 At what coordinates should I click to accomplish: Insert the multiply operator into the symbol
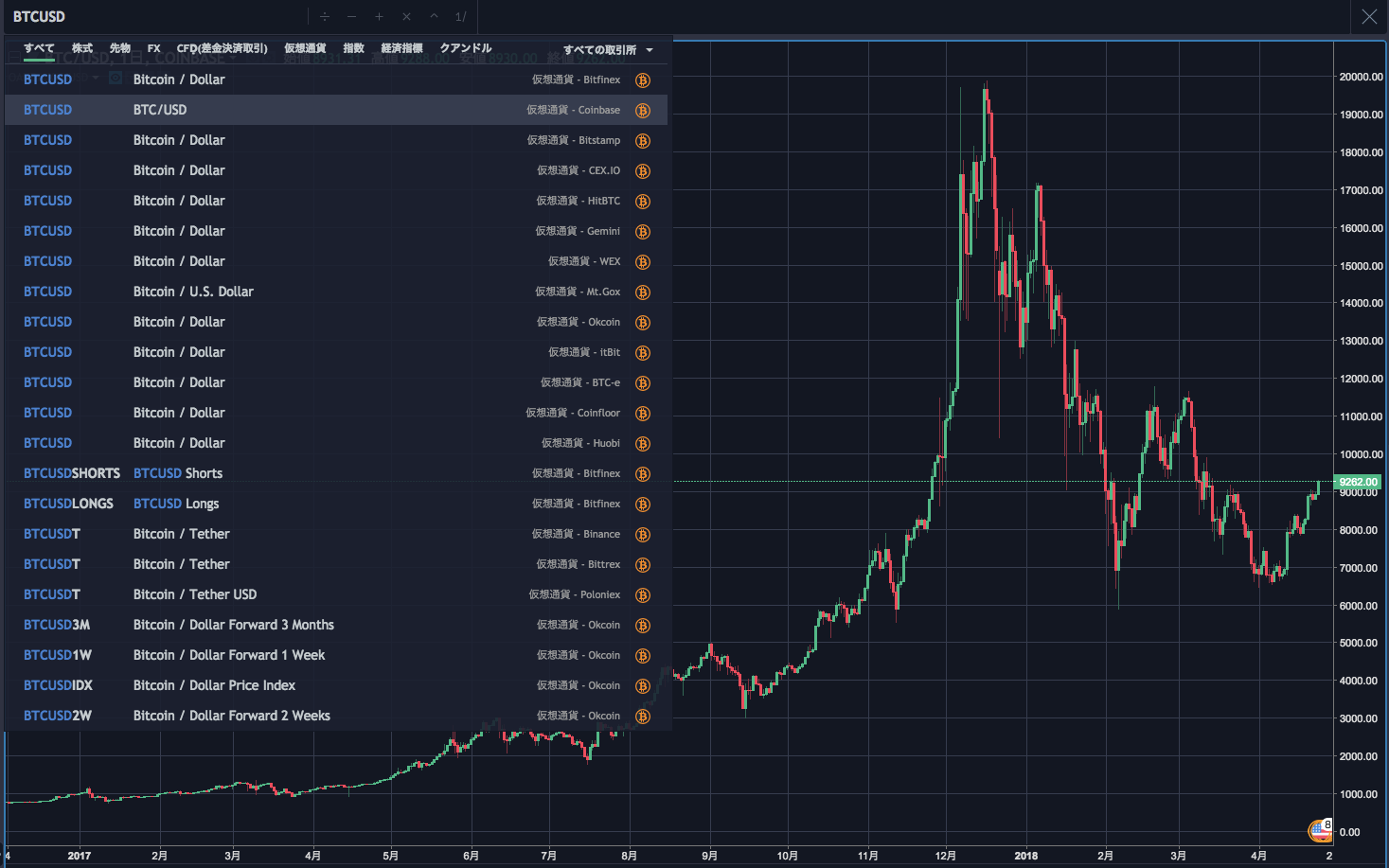point(406,16)
